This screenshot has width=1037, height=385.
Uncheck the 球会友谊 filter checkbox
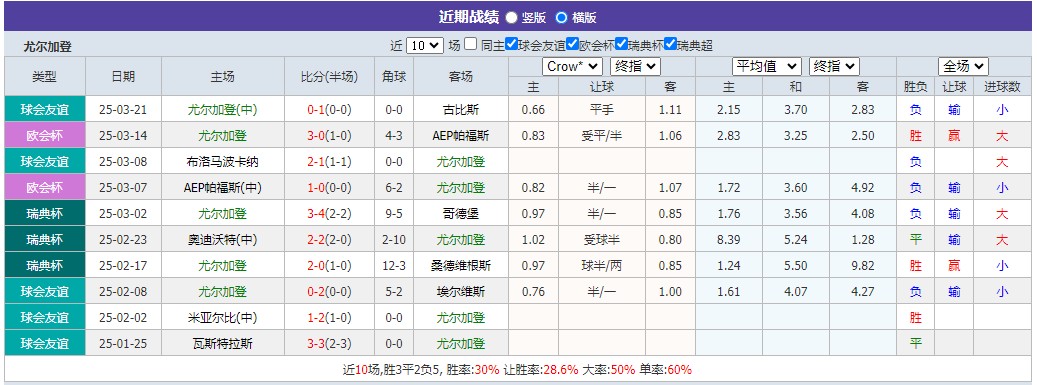pos(511,44)
